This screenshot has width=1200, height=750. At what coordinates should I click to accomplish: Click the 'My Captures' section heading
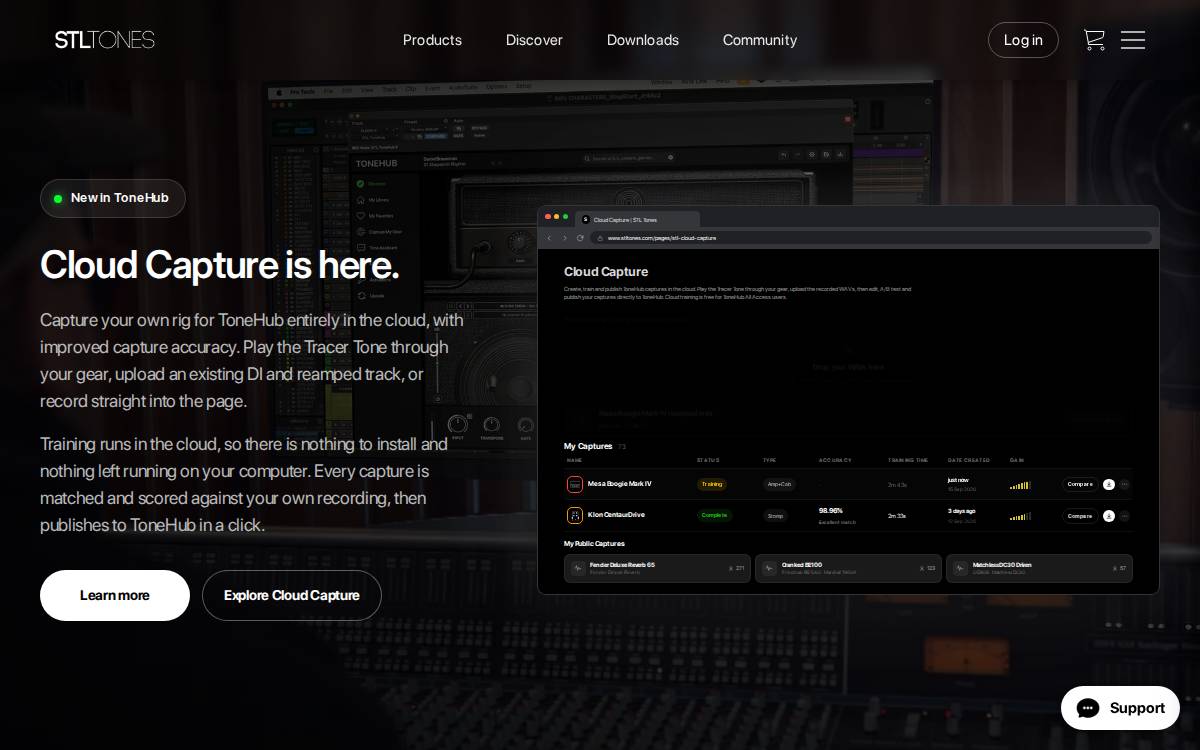point(588,446)
